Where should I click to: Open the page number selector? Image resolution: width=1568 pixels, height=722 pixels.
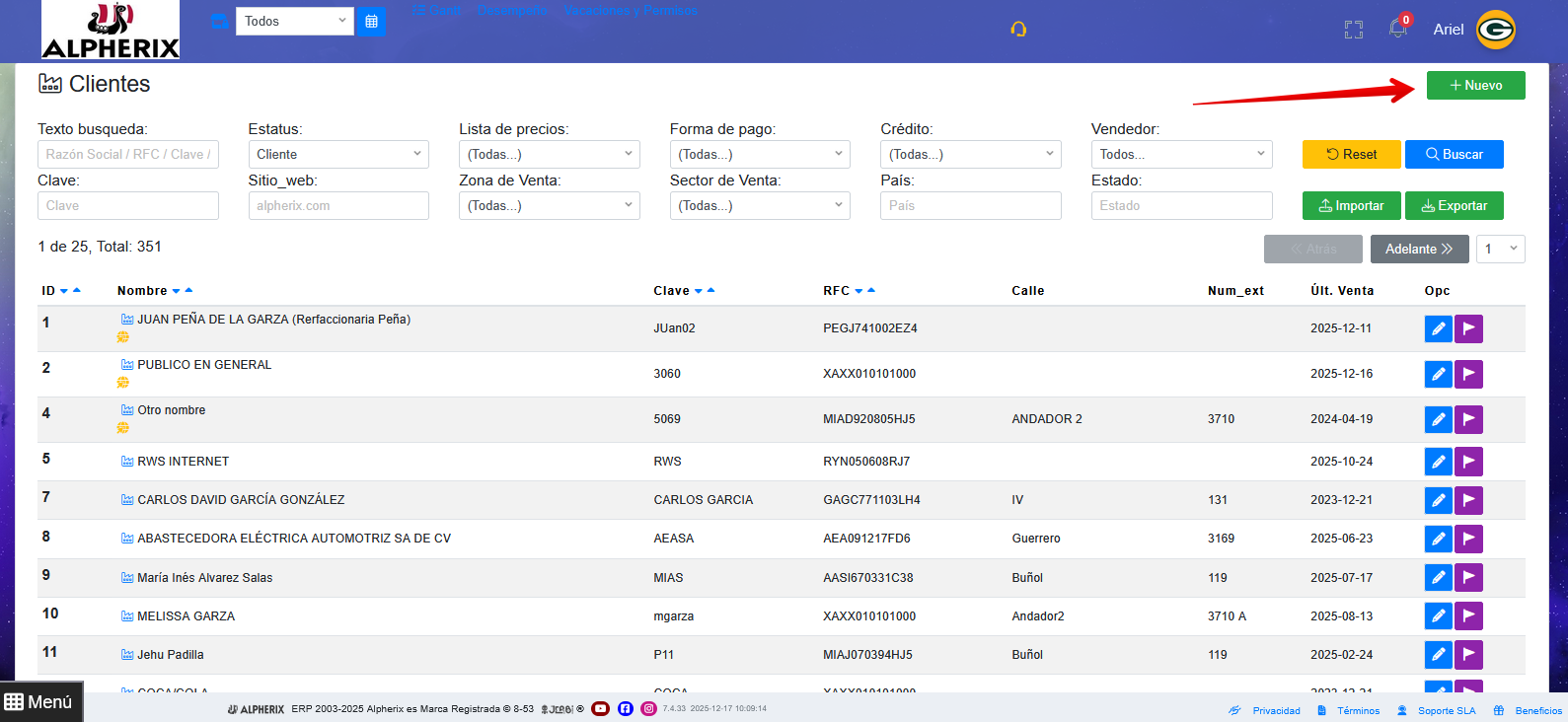tap(1500, 249)
